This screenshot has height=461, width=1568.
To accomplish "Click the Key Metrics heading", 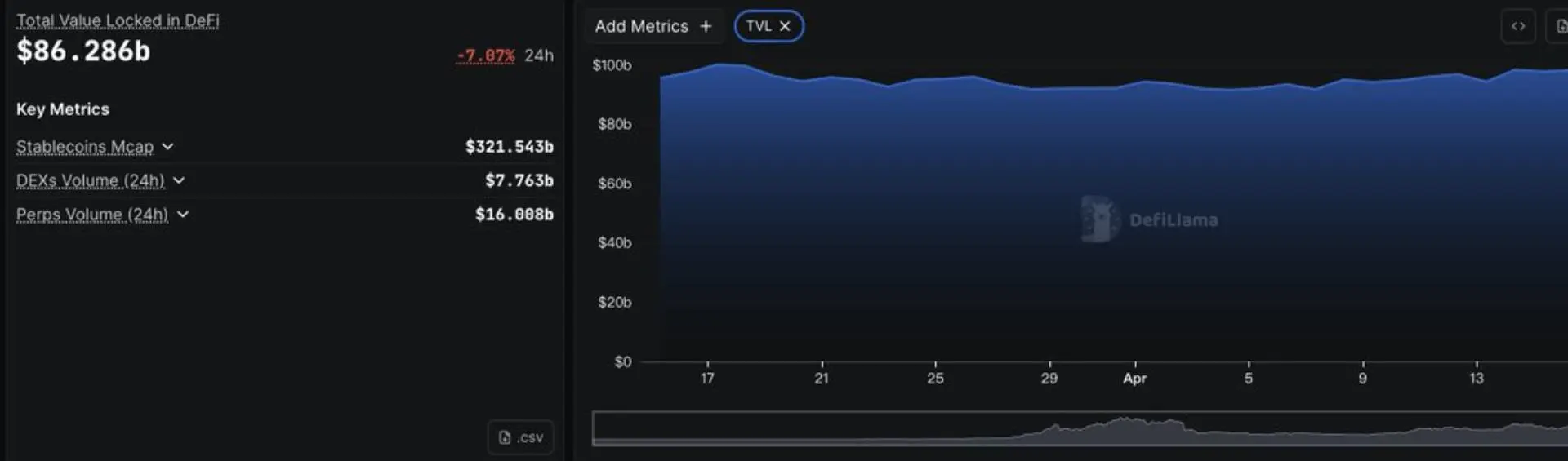I will 63,109.
